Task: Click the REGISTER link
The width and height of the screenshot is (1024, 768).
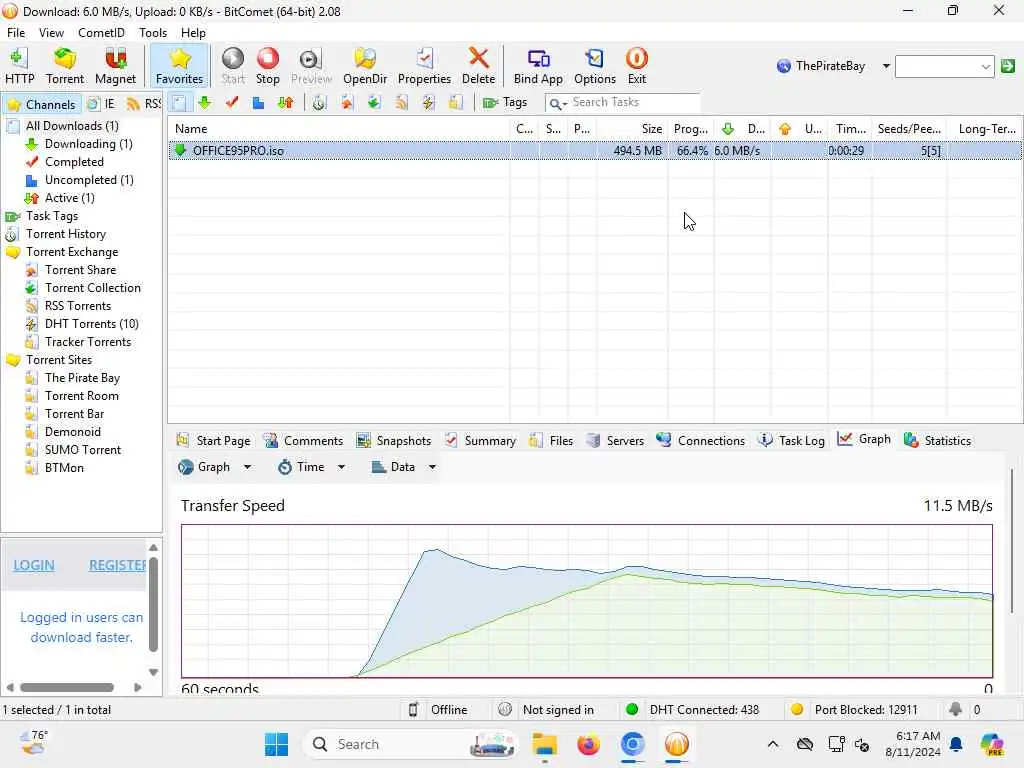Action: tap(118, 566)
